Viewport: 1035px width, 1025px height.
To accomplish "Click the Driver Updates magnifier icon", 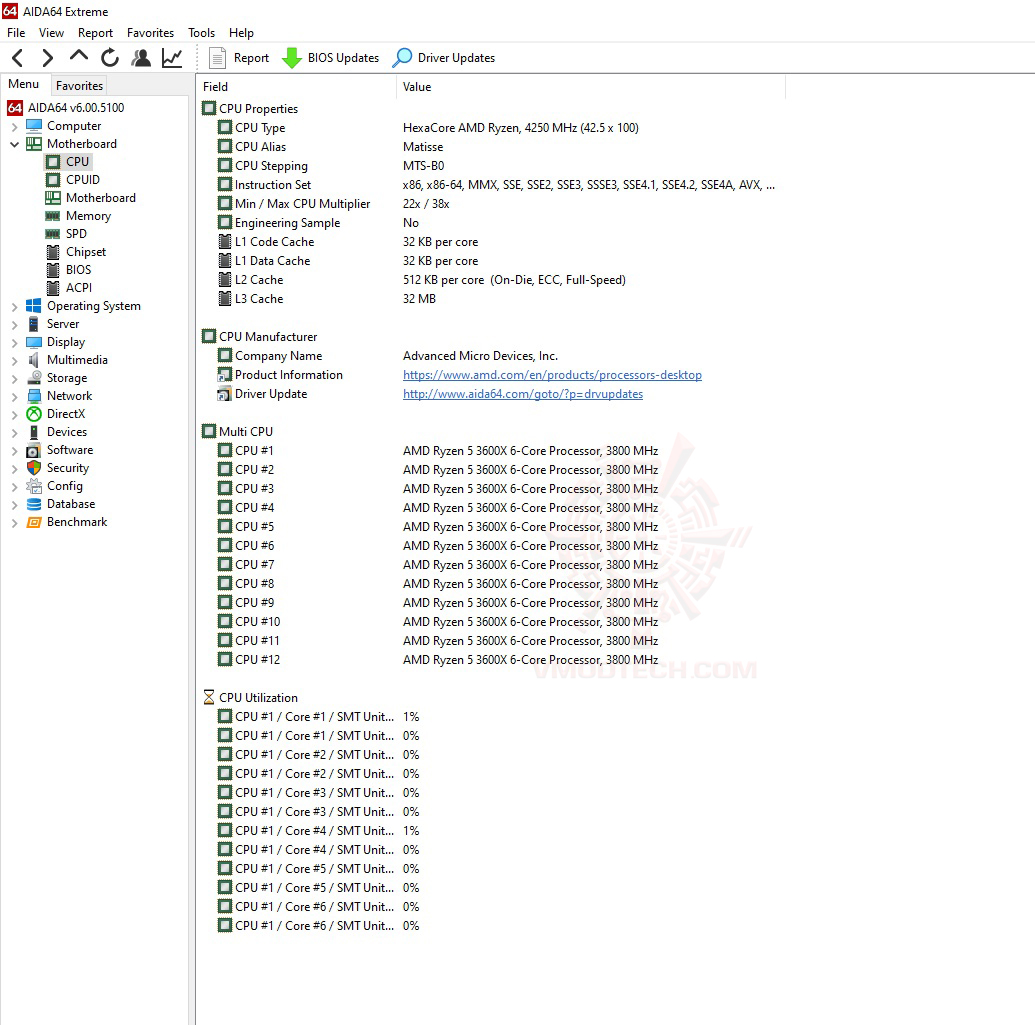I will [402, 58].
